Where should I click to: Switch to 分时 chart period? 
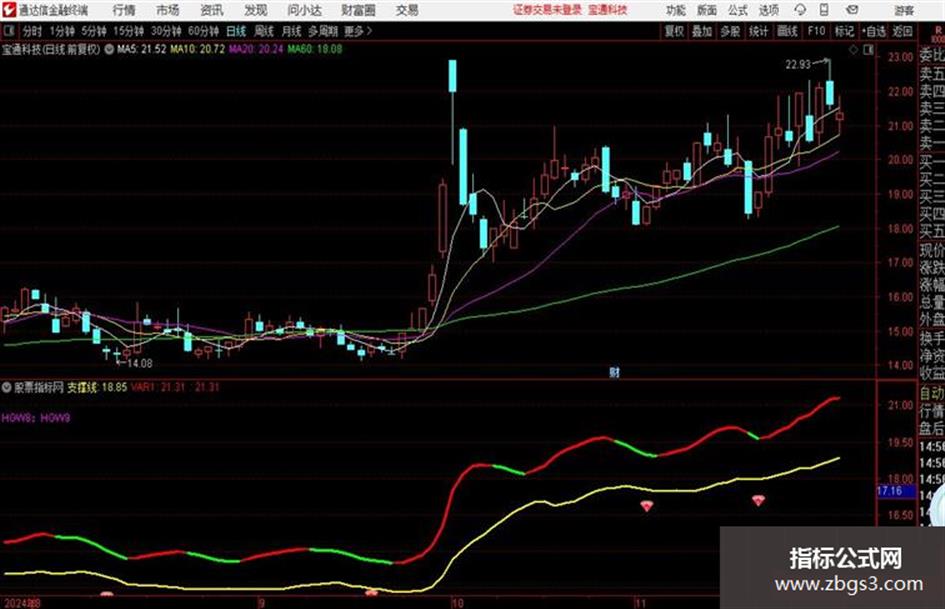[x=33, y=31]
